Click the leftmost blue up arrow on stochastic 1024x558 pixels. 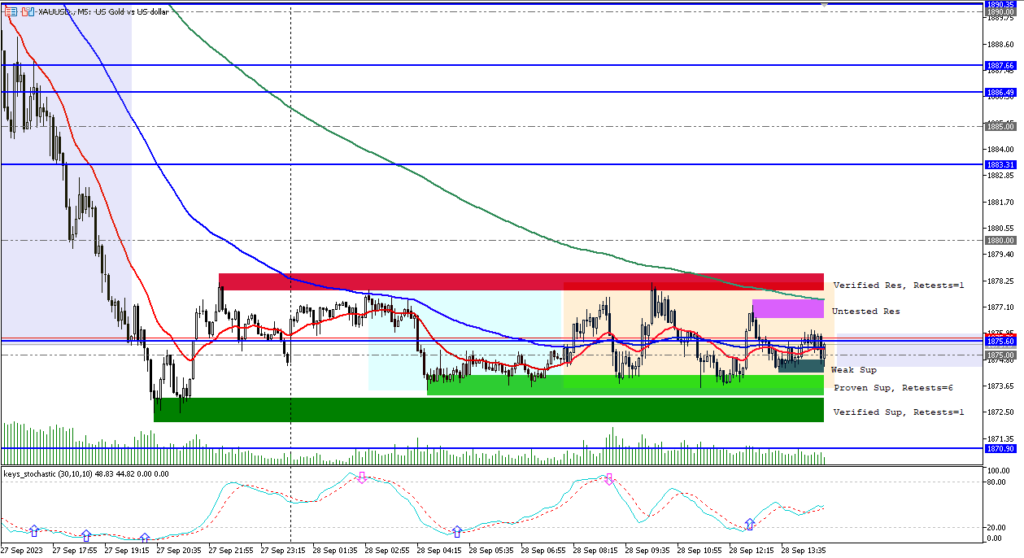pos(34,530)
